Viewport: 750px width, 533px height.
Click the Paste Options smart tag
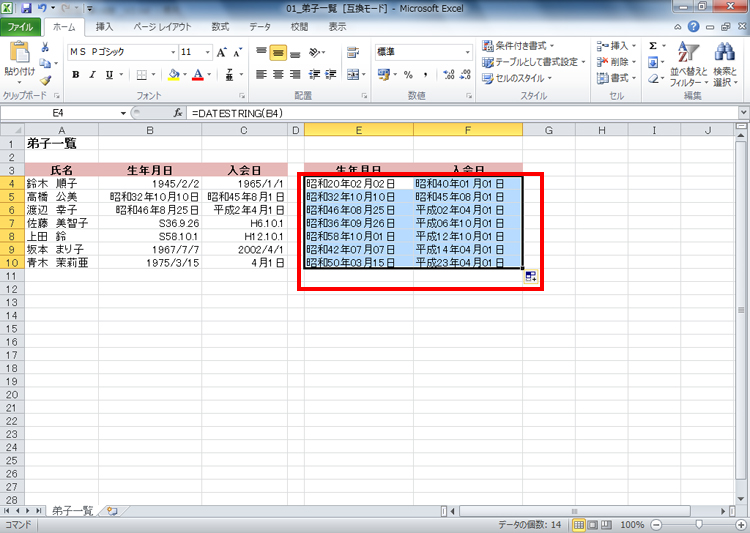pos(530,276)
